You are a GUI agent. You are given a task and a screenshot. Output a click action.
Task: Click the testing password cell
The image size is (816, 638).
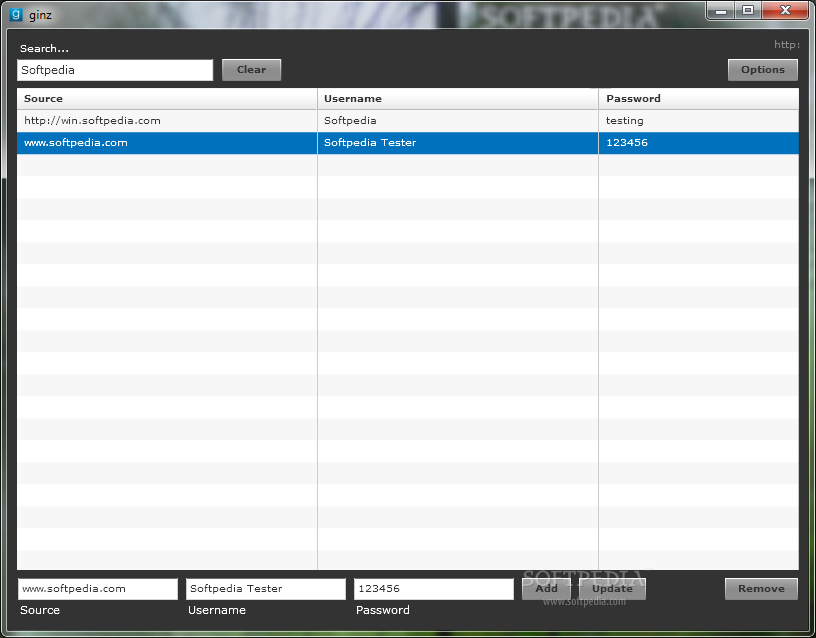(x=699, y=121)
